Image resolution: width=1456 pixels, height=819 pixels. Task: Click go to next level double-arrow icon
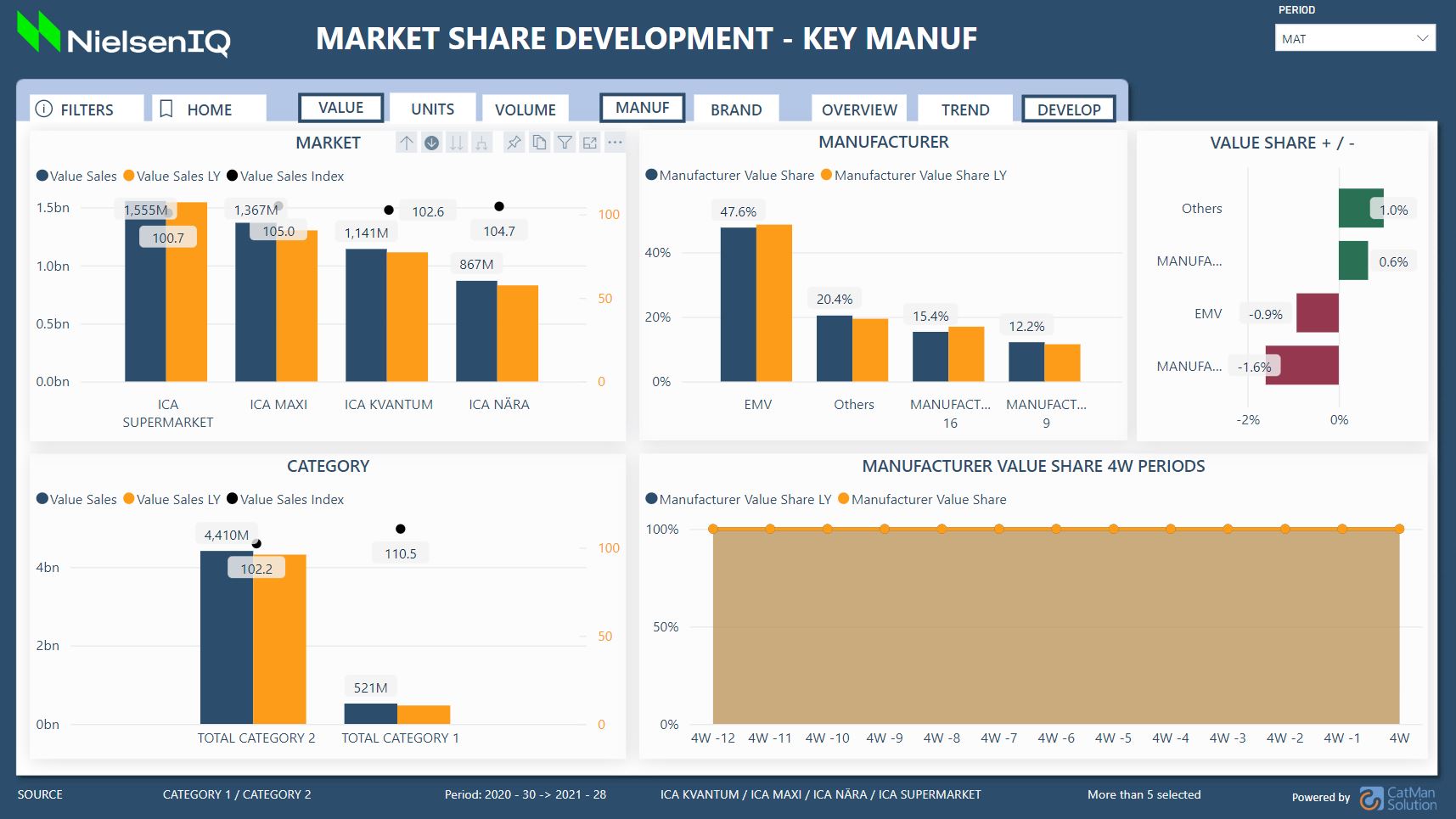coord(457,143)
